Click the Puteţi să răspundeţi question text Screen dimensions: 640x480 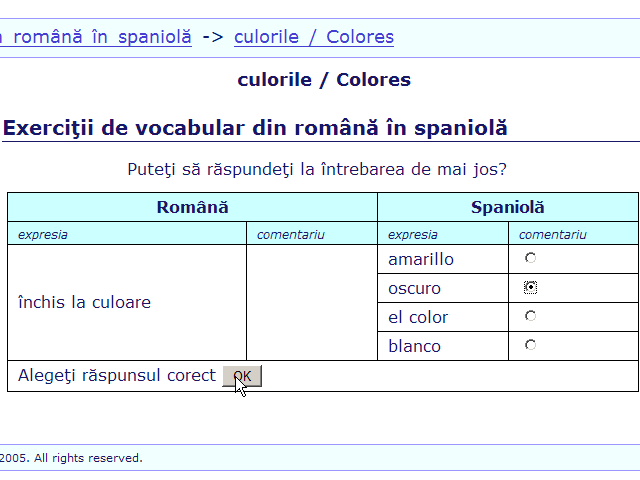pos(317,169)
